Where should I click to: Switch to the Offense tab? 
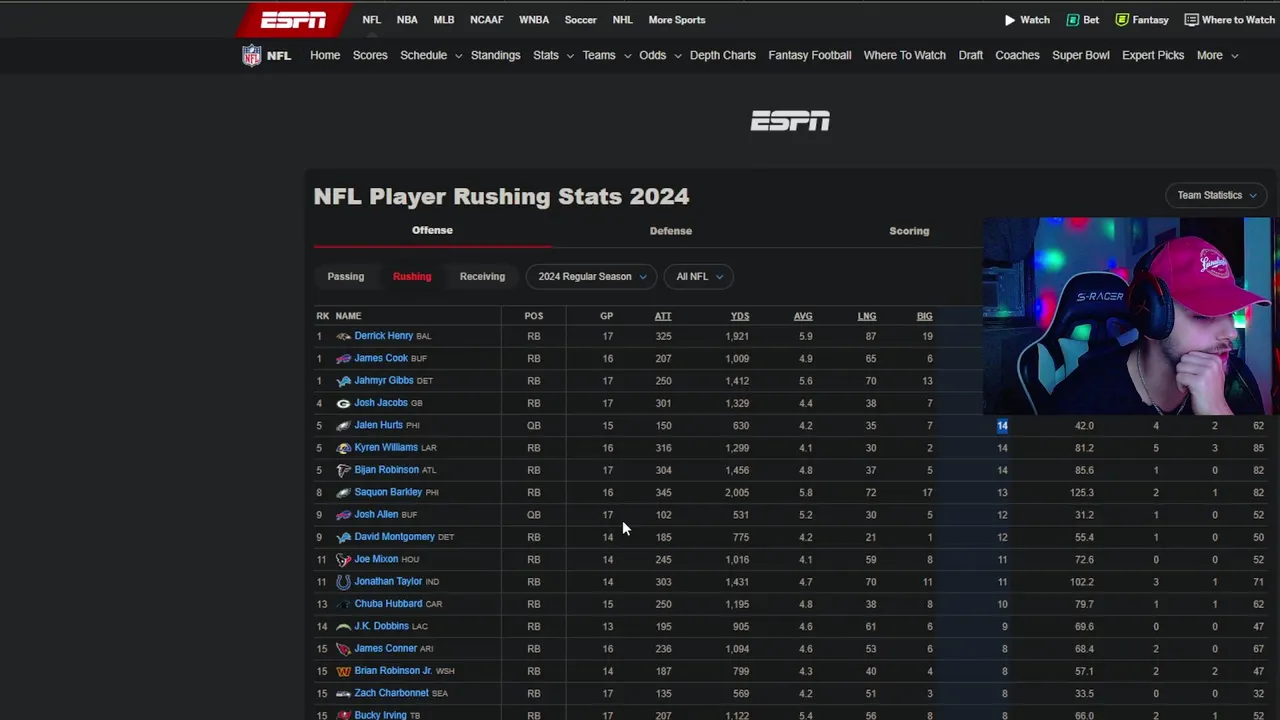point(432,230)
